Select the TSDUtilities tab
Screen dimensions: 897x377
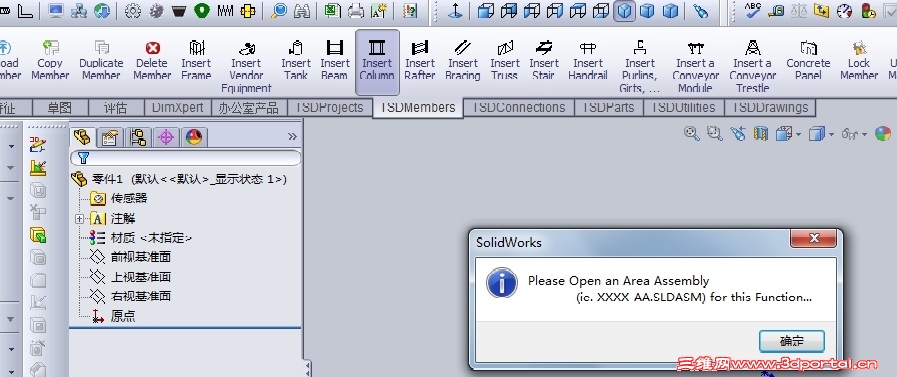(684, 108)
